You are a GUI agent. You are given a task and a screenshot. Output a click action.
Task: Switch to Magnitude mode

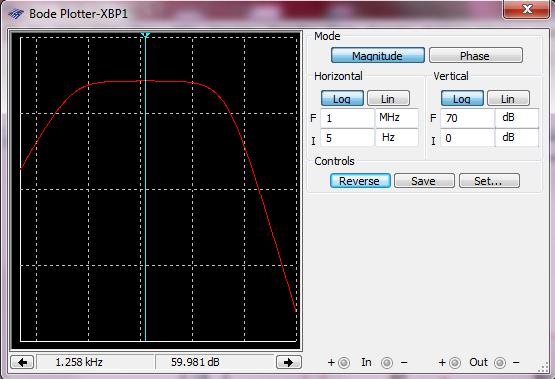[x=378, y=56]
